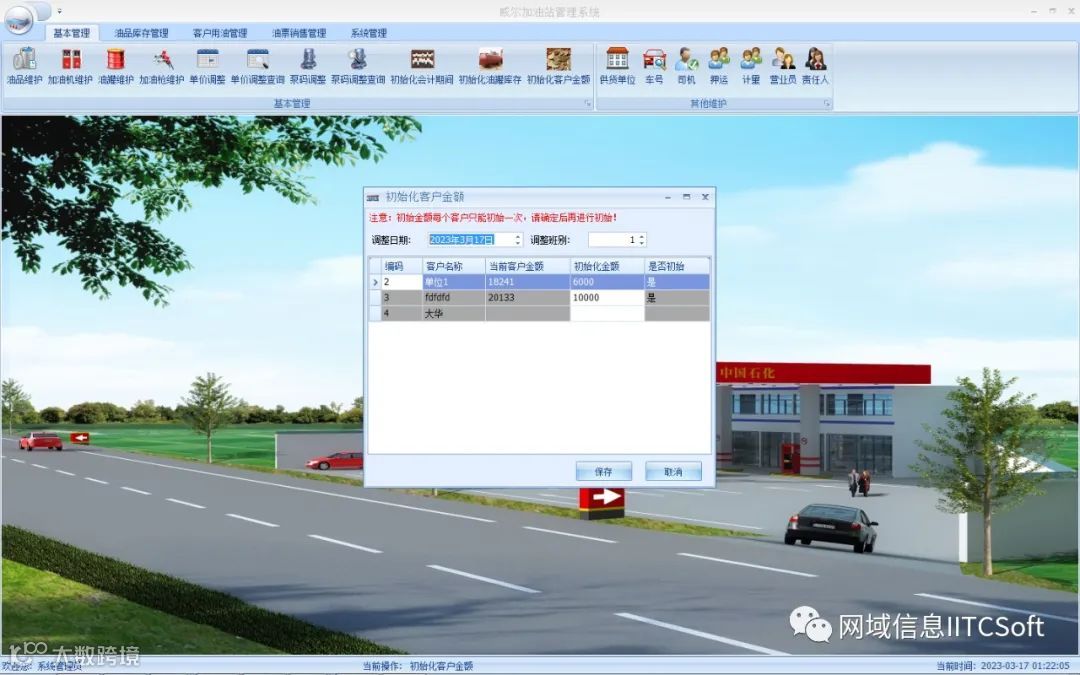Click initial amount cell 6000
The height and width of the screenshot is (675, 1080).
(607, 282)
